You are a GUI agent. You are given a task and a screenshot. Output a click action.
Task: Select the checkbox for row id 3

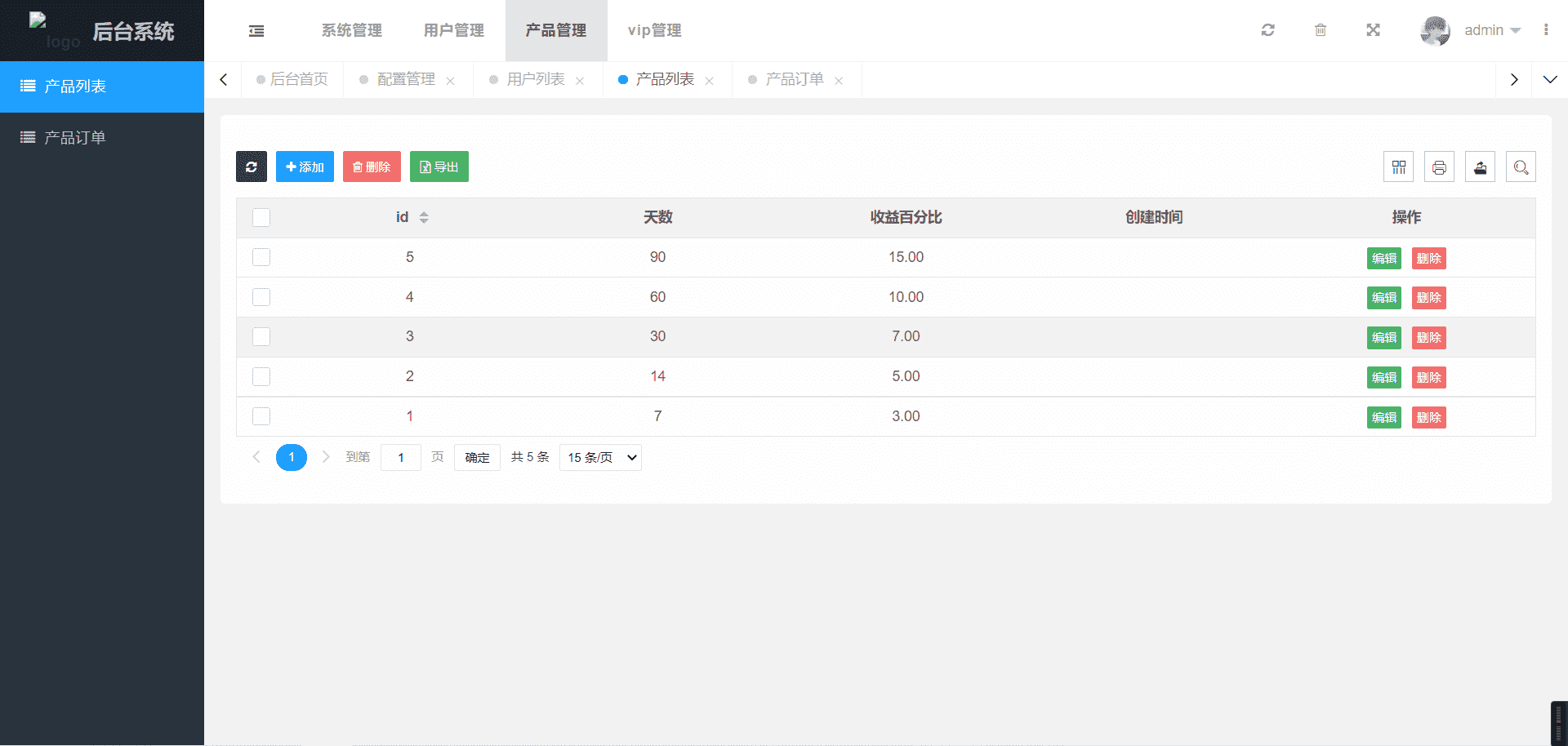click(x=261, y=336)
